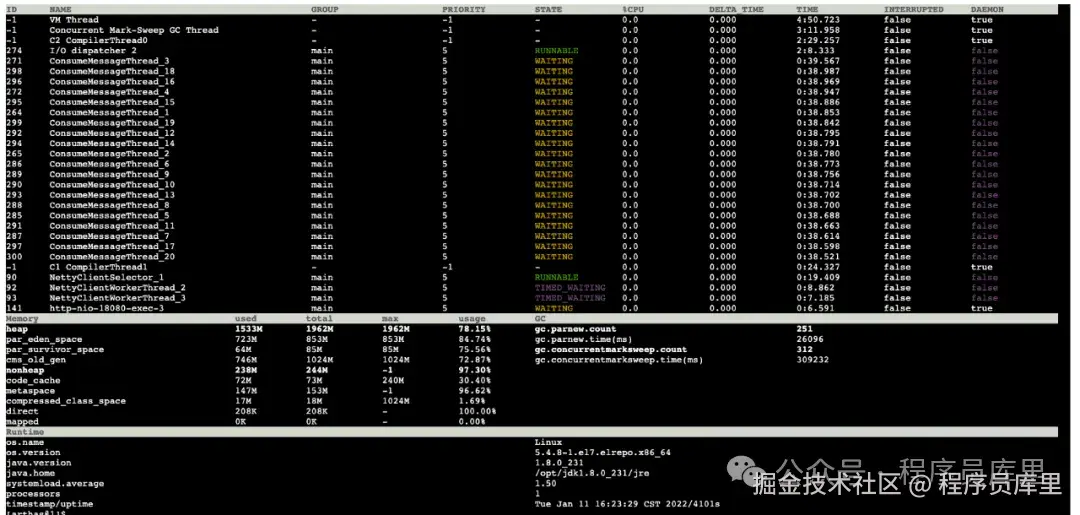Select ConsumeMessageThread_18 thread name
This screenshot has height=515, width=1080.
click(x=112, y=72)
